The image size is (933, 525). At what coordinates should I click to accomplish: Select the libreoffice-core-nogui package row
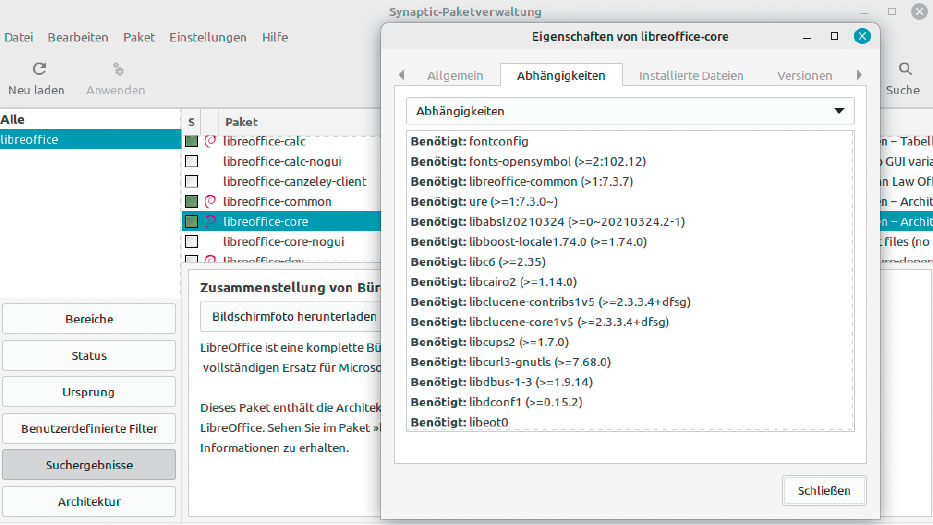(281, 242)
